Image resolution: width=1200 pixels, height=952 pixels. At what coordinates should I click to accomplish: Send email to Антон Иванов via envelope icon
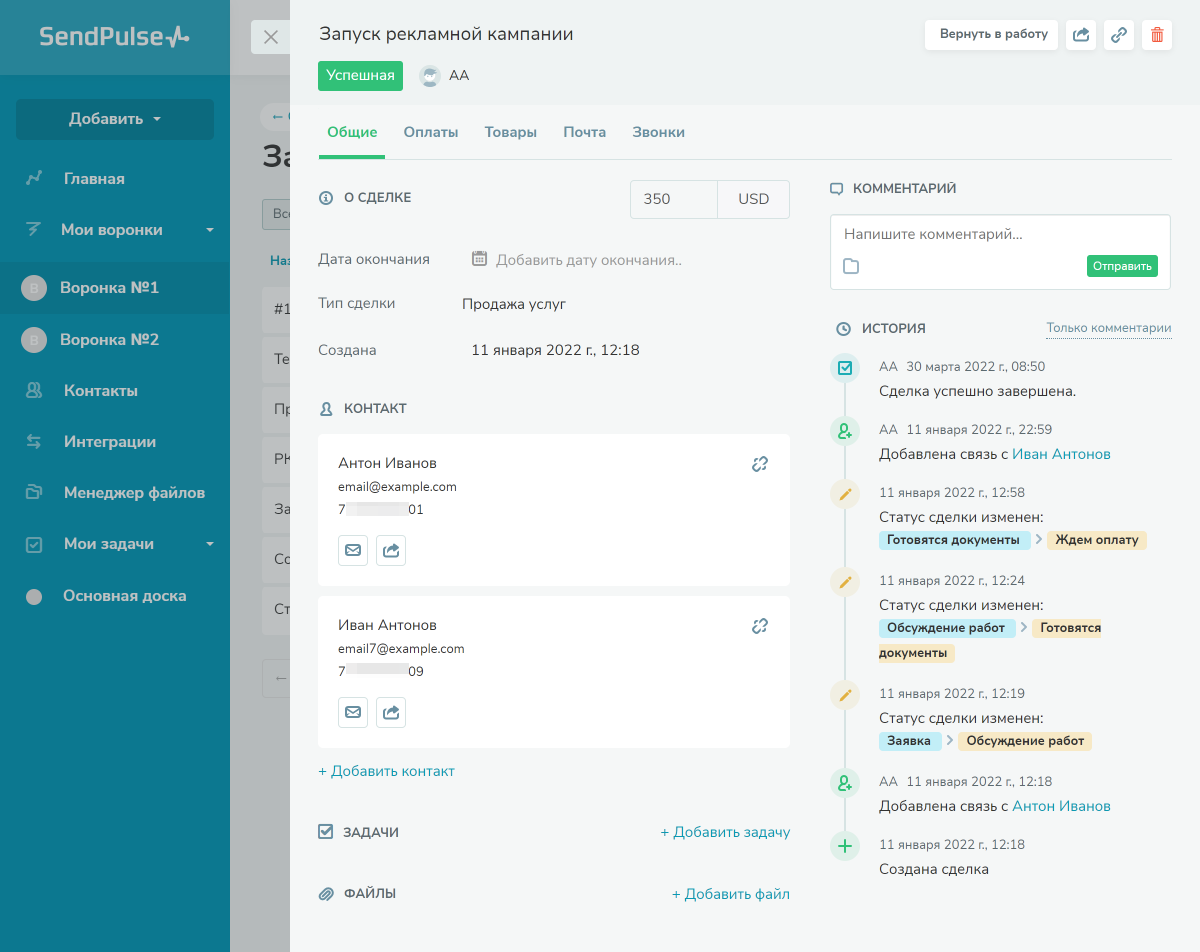[x=353, y=550]
